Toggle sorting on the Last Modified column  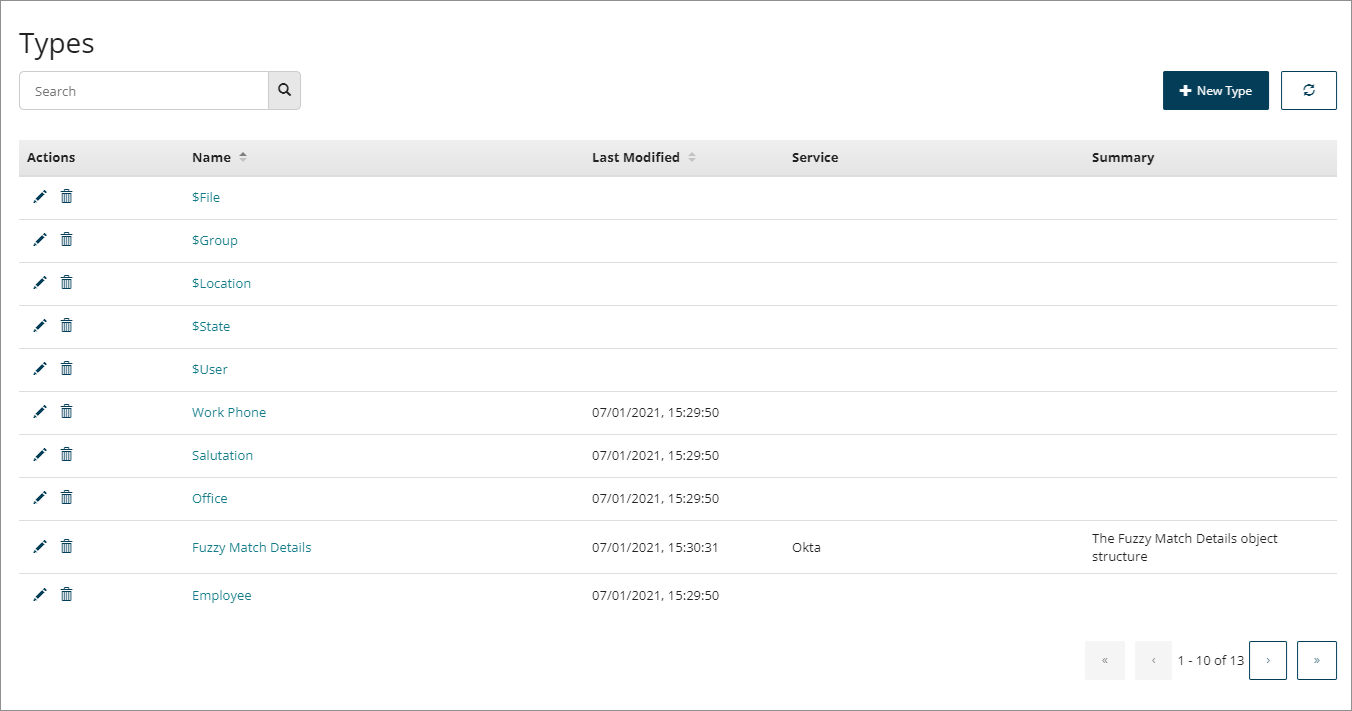(x=693, y=157)
